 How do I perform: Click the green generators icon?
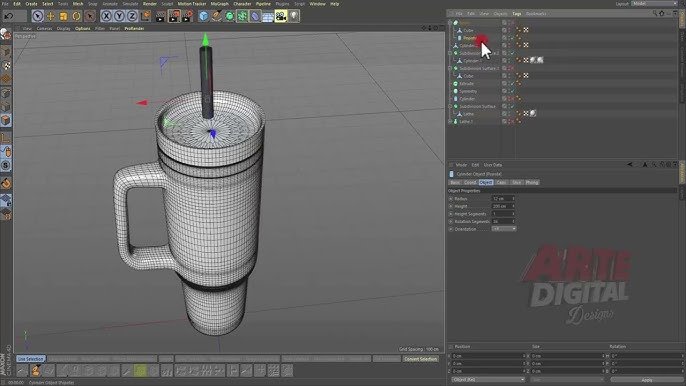(229, 17)
